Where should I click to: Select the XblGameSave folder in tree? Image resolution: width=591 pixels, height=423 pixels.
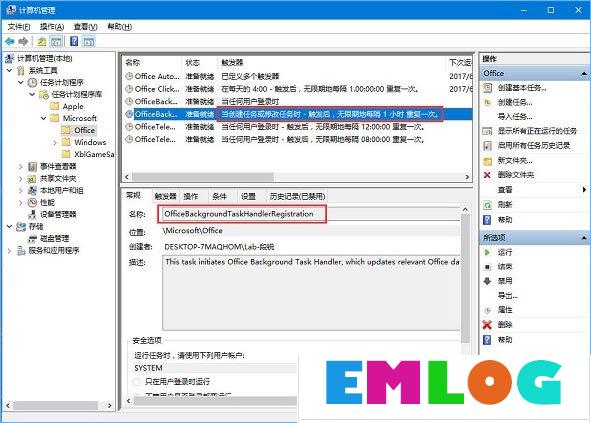(x=94, y=154)
